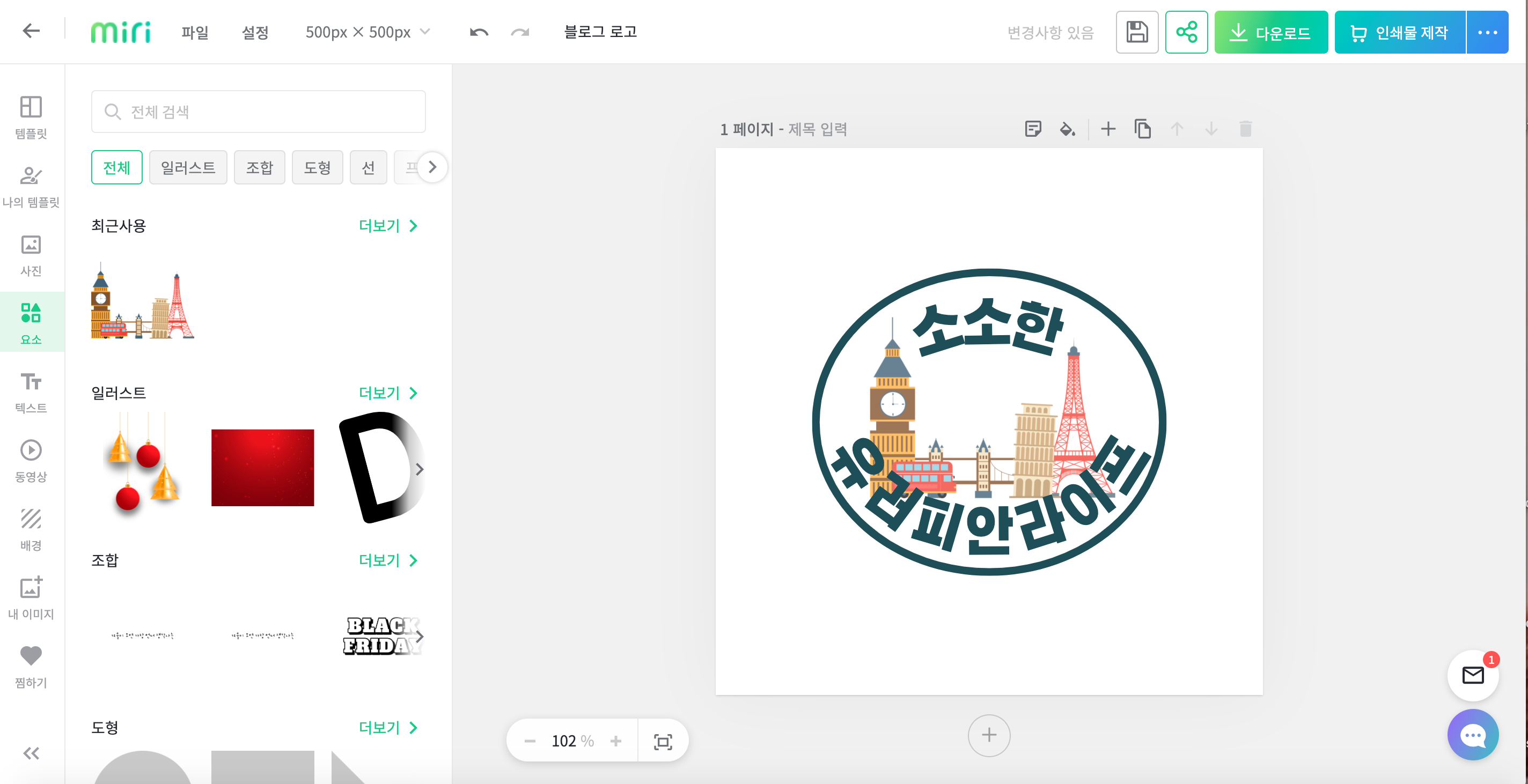The width and height of the screenshot is (1528, 784).
Task: Select the 도형 filter chip
Action: 317,168
